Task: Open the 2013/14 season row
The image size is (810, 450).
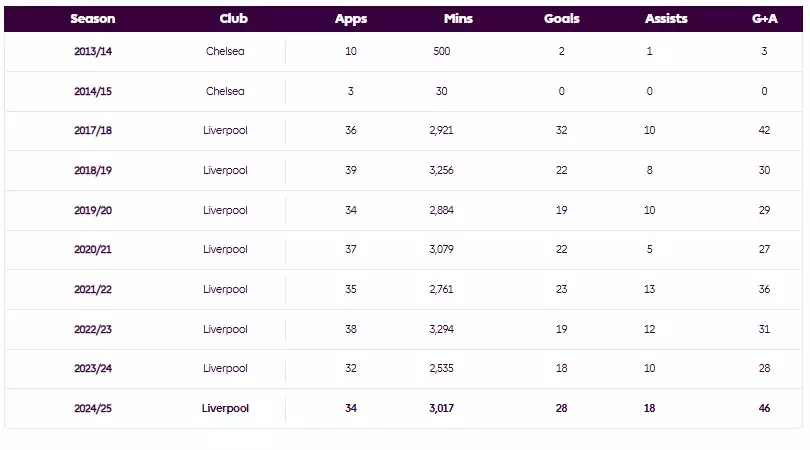Action: pyautogui.click(x=403, y=51)
